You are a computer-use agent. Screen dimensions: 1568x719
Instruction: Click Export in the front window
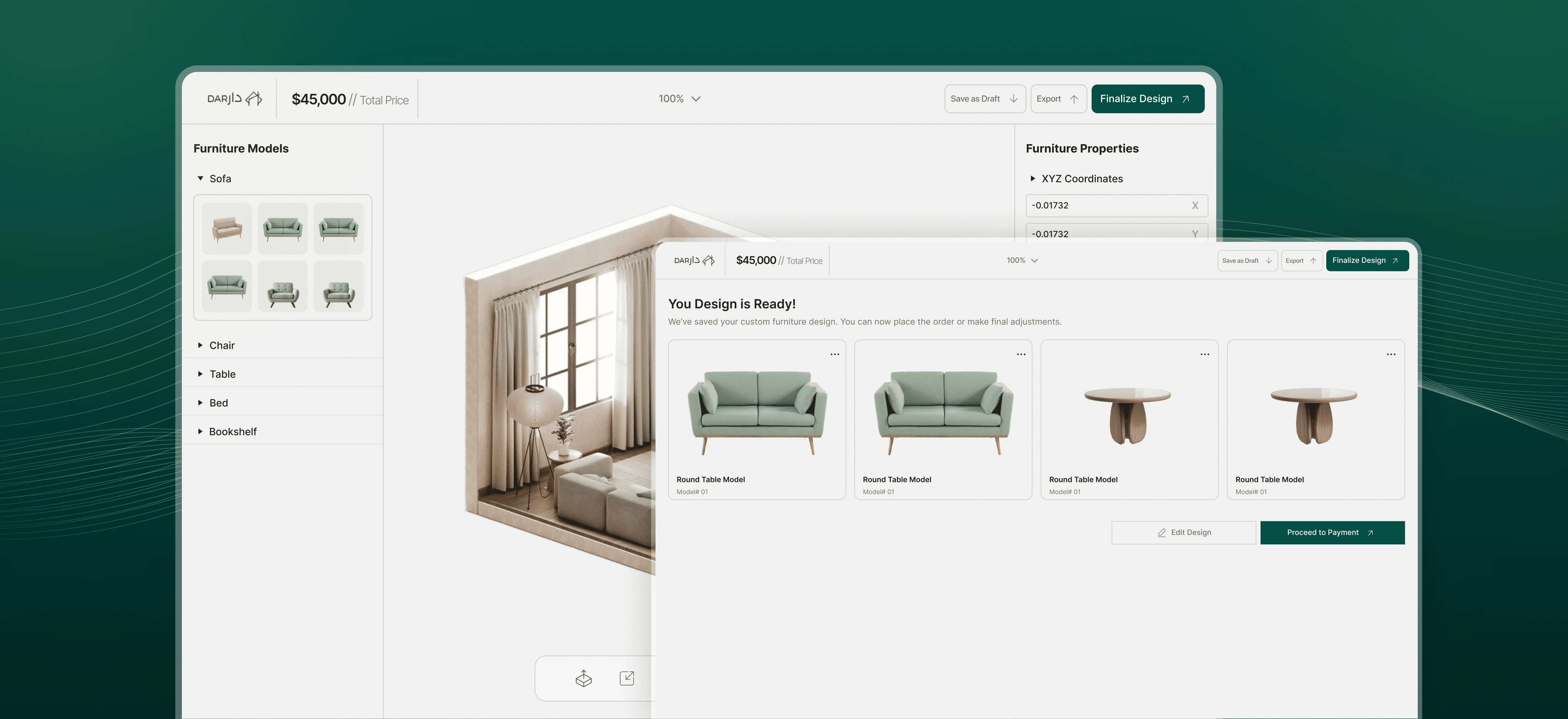pos(1301,261)
